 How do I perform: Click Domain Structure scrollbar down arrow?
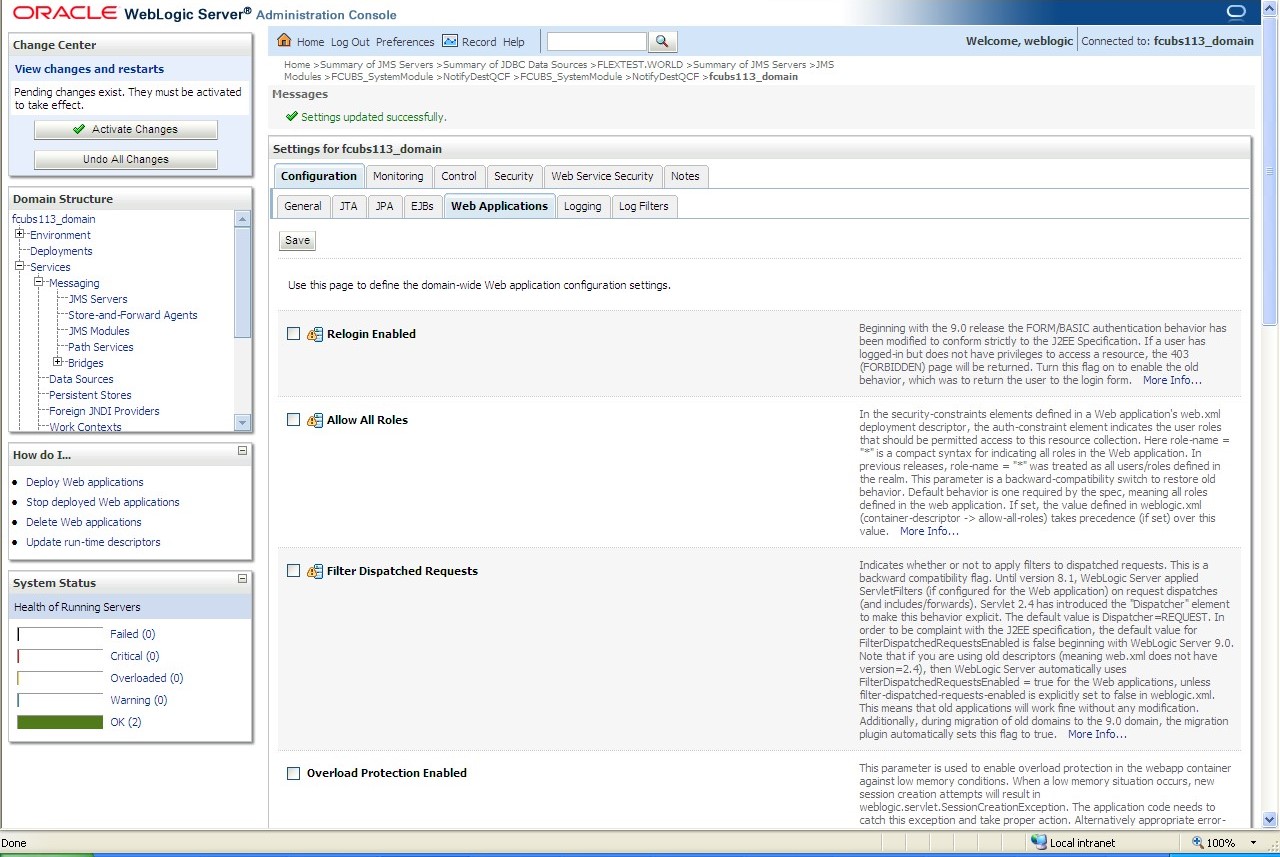[x=242, y=422]
